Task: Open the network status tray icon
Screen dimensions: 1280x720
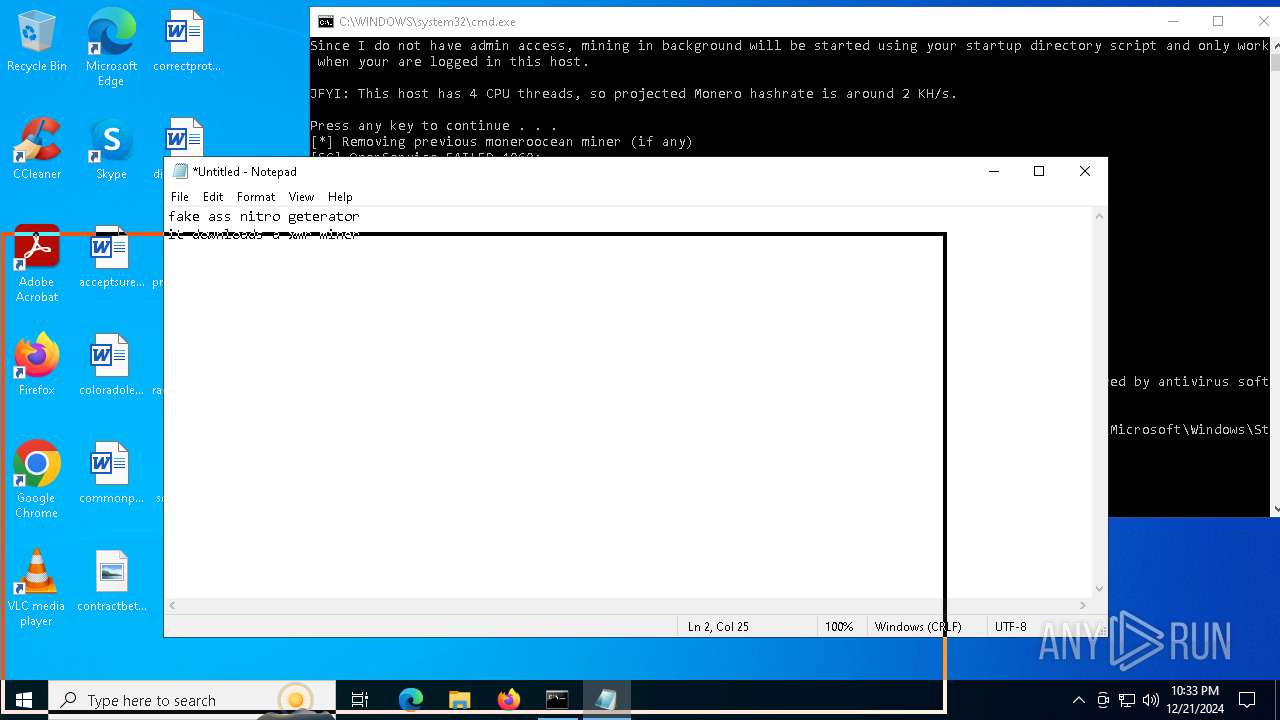Action: pyautogui.click(x=1127, y=700)
